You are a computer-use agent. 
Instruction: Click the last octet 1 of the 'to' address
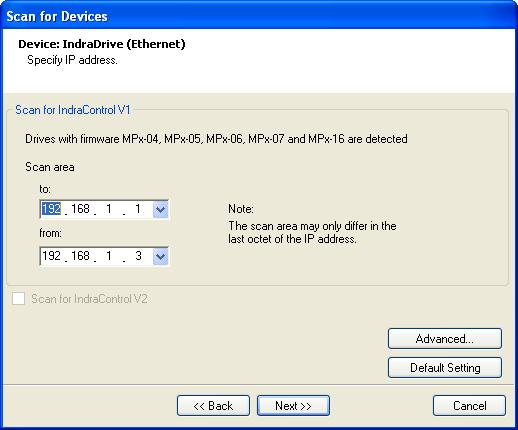pyautogui.click(x=137, y=209)
